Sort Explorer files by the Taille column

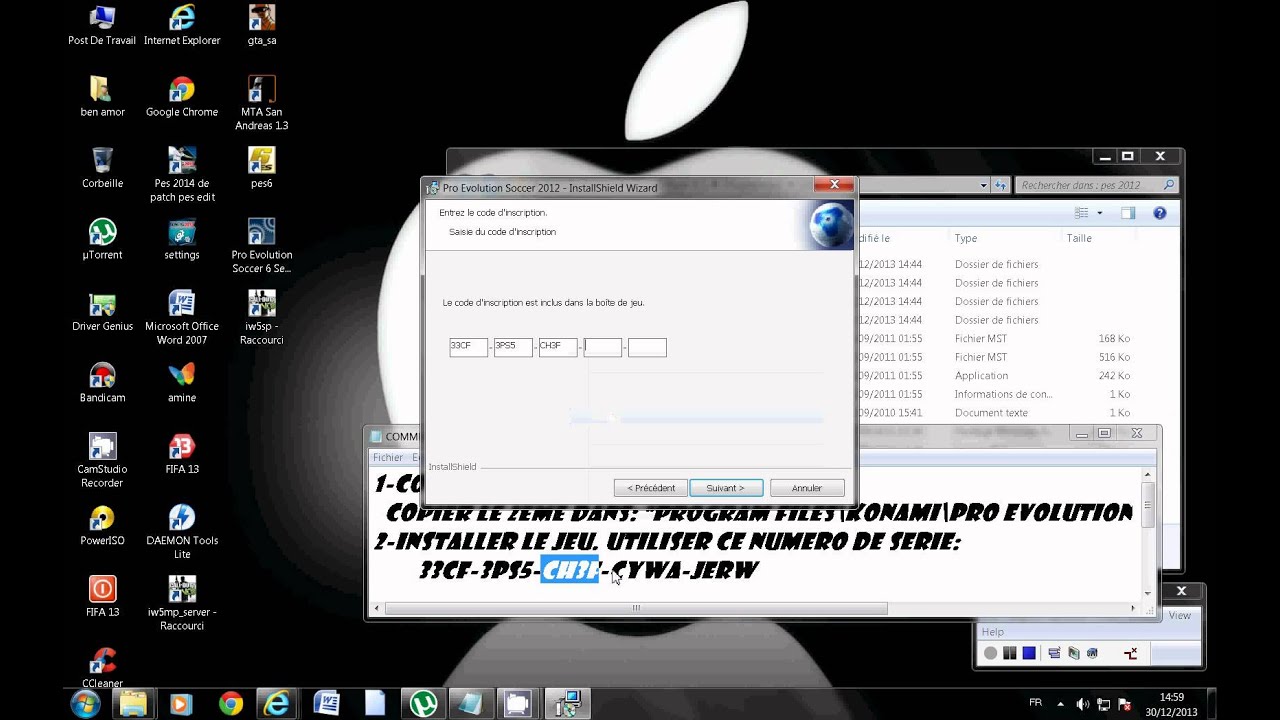coord(1079,238)
